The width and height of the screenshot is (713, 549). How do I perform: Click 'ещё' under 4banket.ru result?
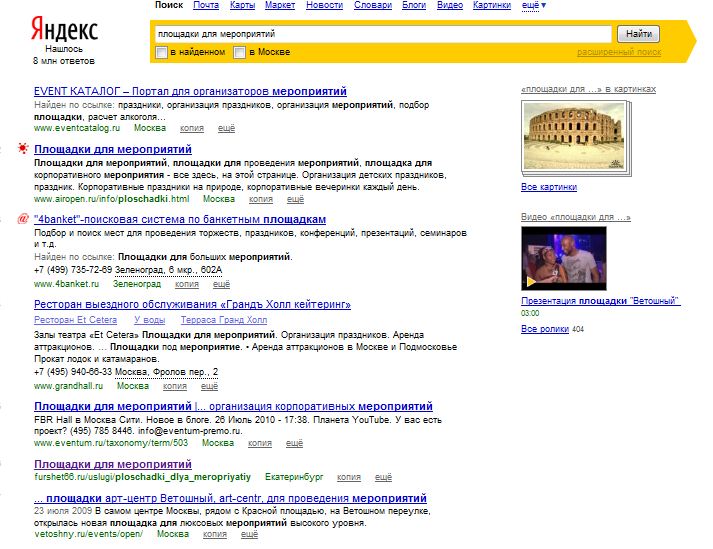click(x=221, y=284)
